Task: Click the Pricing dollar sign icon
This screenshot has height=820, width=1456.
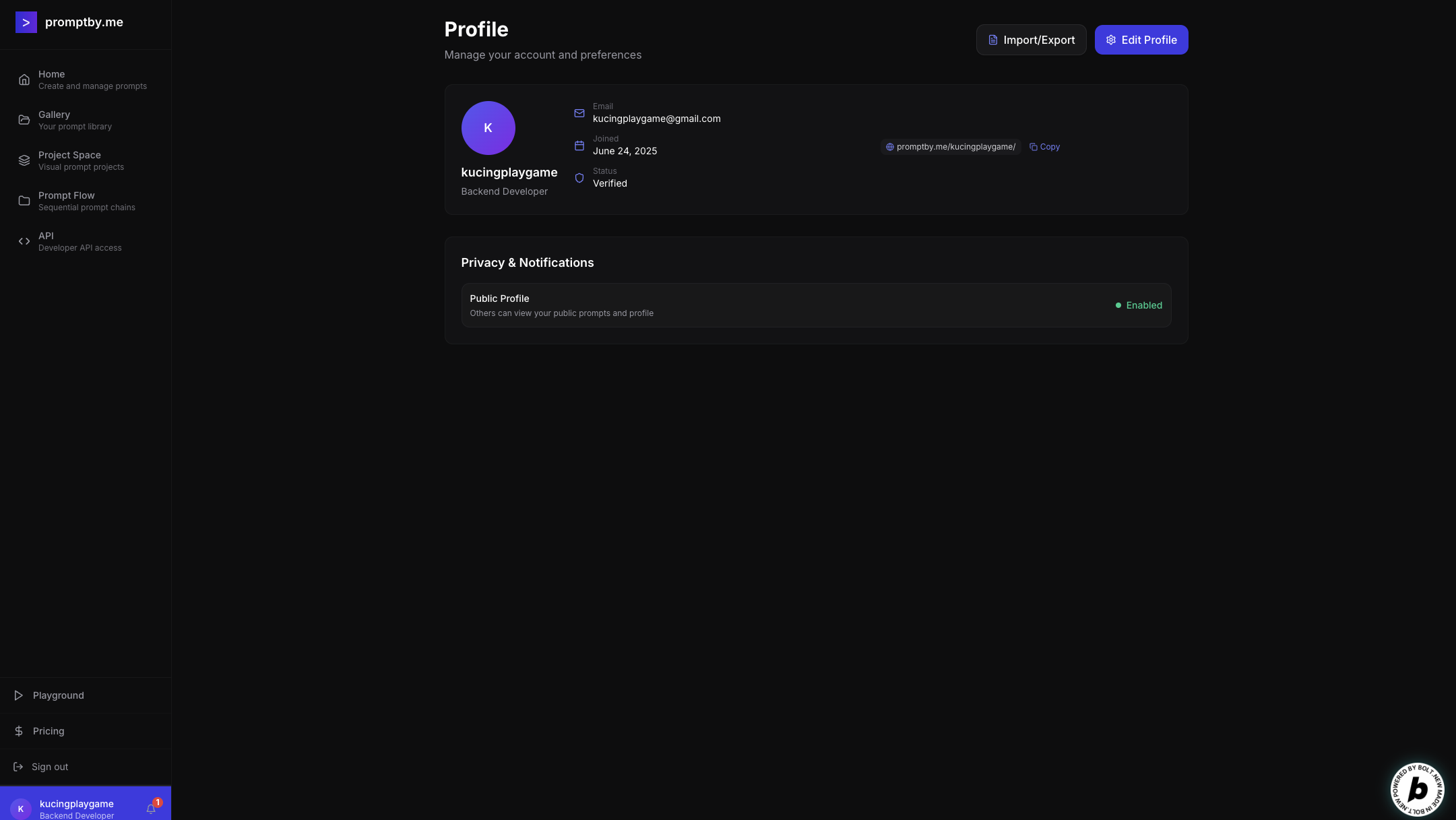Action: pos(19,731)
